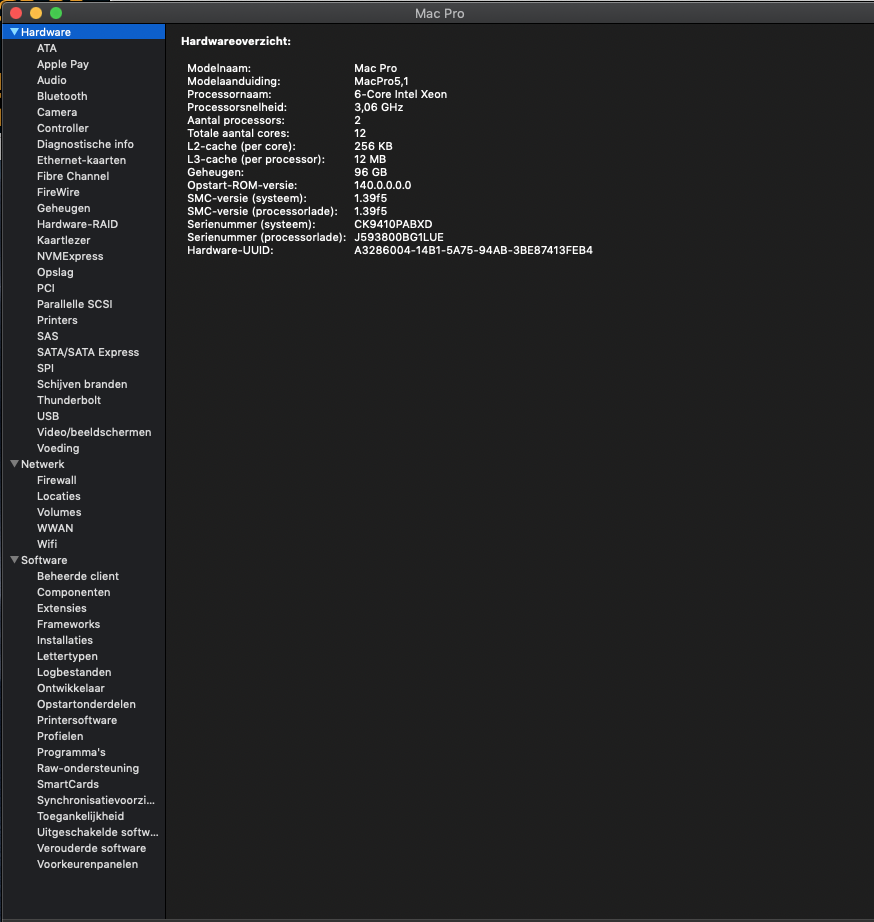Open Bluetooth information

pos(62,96)
